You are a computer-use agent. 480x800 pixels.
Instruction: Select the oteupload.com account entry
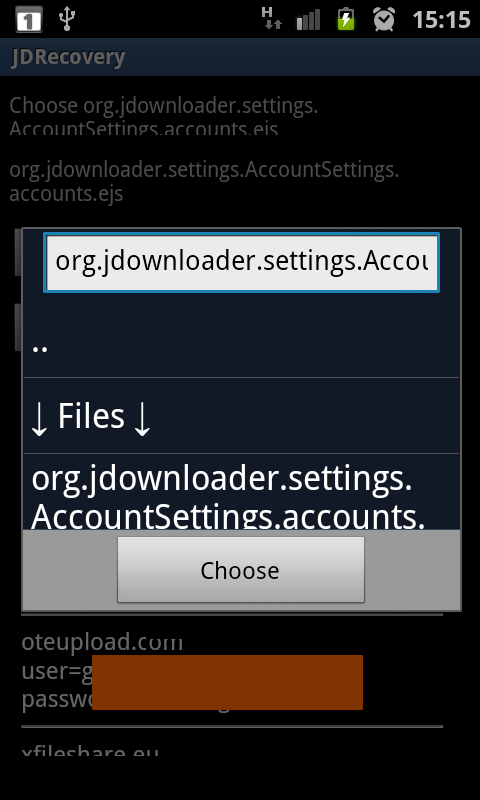coord(232,670)
